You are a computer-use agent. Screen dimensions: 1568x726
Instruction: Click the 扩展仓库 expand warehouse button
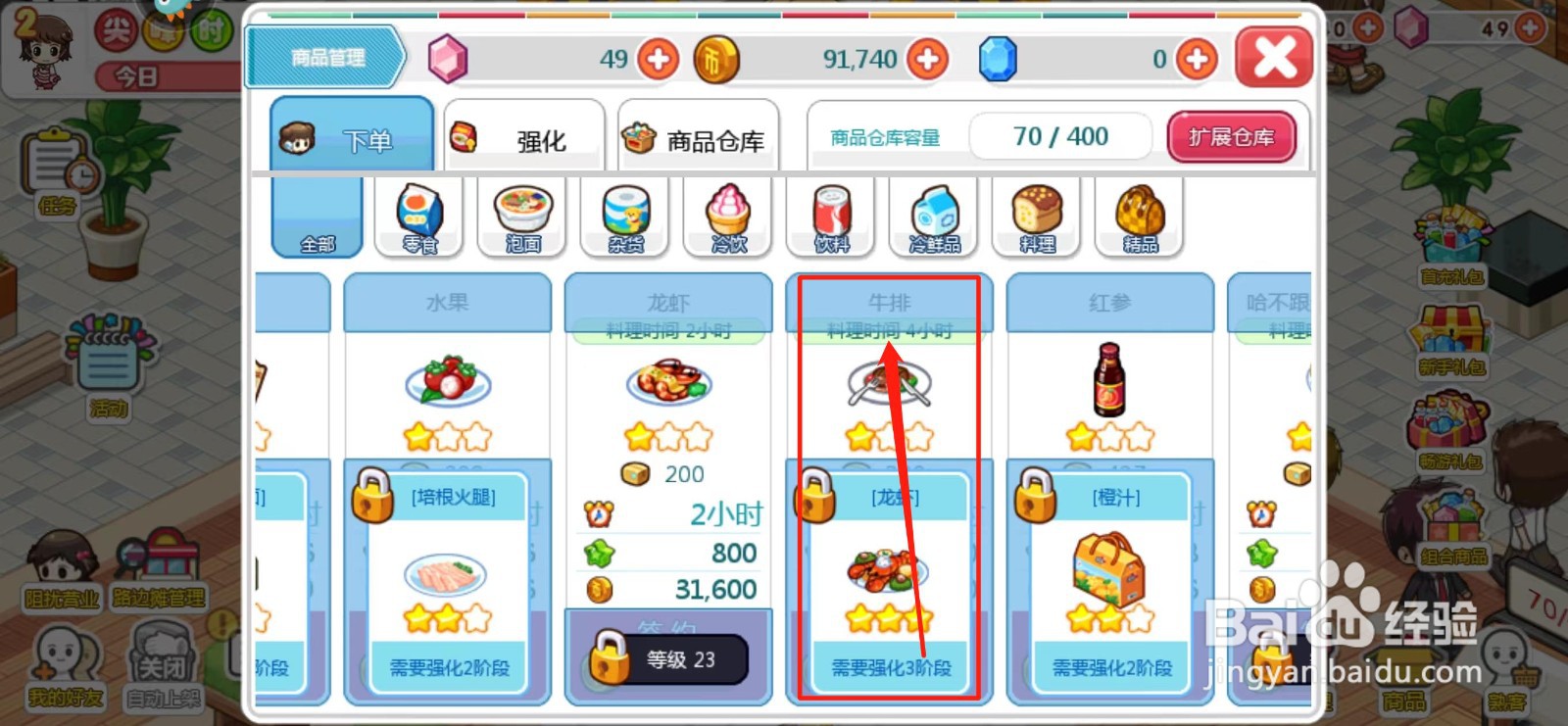tap(1232, 137)
